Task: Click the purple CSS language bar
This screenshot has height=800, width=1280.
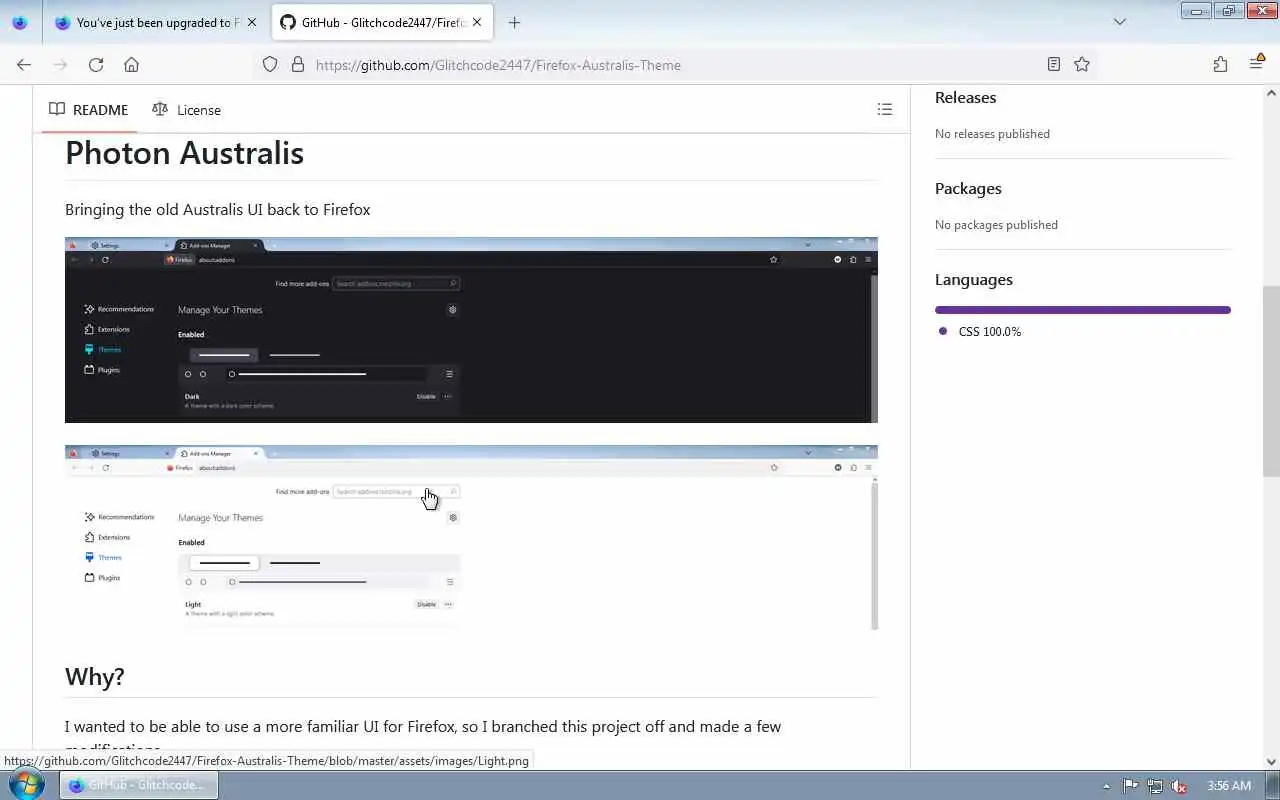Action: point(1083,310)
